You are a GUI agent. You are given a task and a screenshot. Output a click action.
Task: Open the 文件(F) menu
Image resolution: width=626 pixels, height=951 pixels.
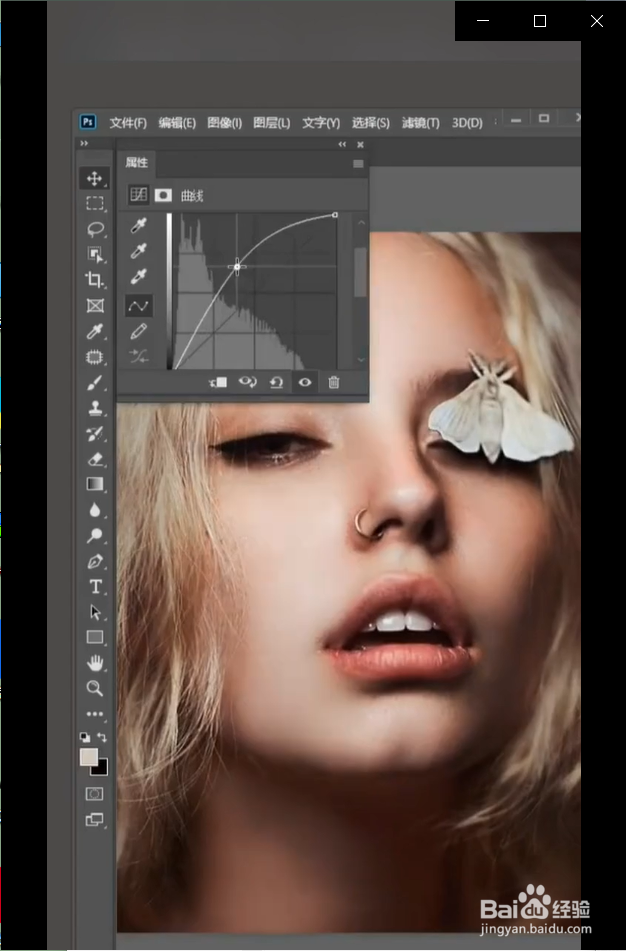pyautogui.click(x=128, y=123)
